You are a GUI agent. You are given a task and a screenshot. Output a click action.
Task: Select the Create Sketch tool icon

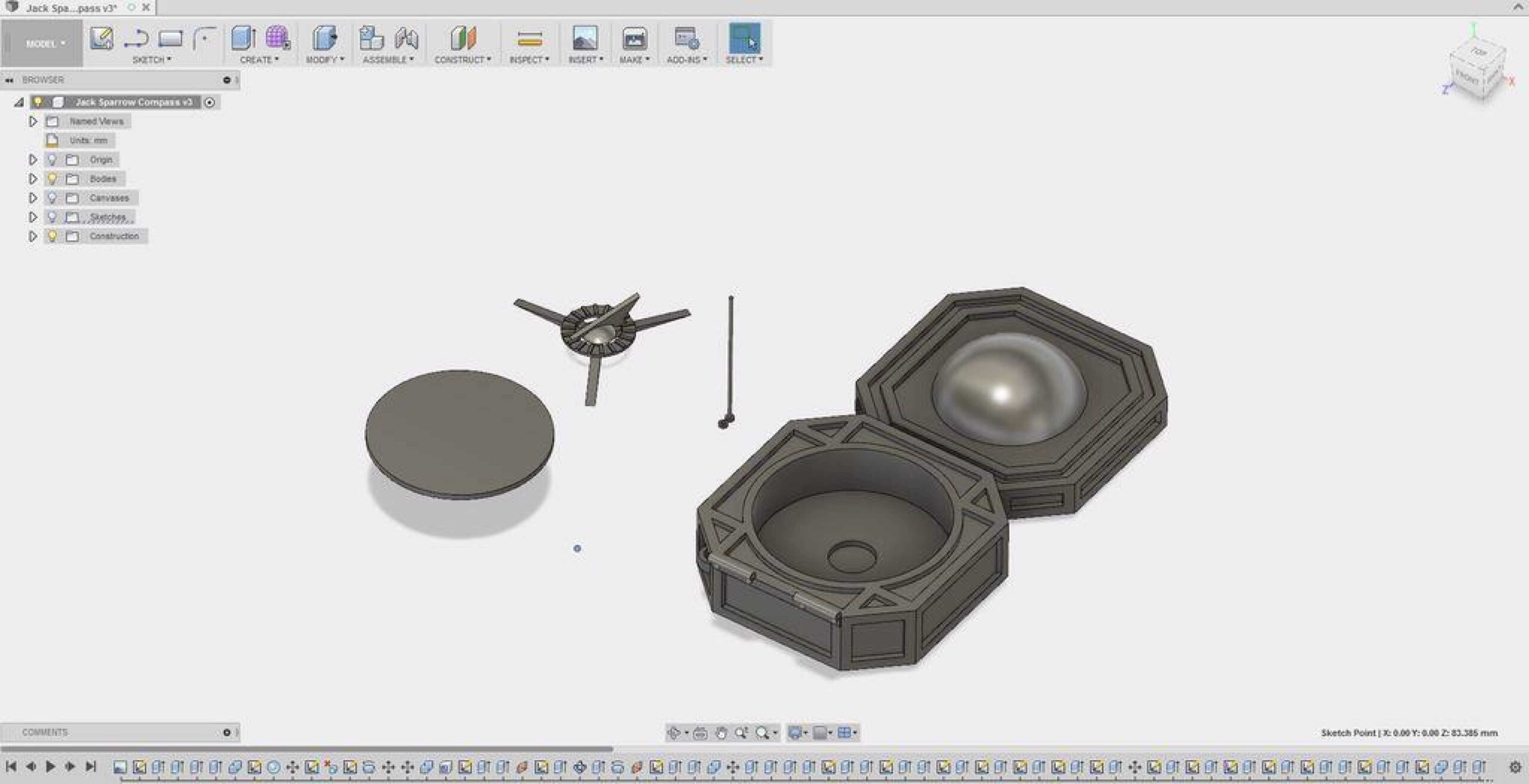click(102, 38)
